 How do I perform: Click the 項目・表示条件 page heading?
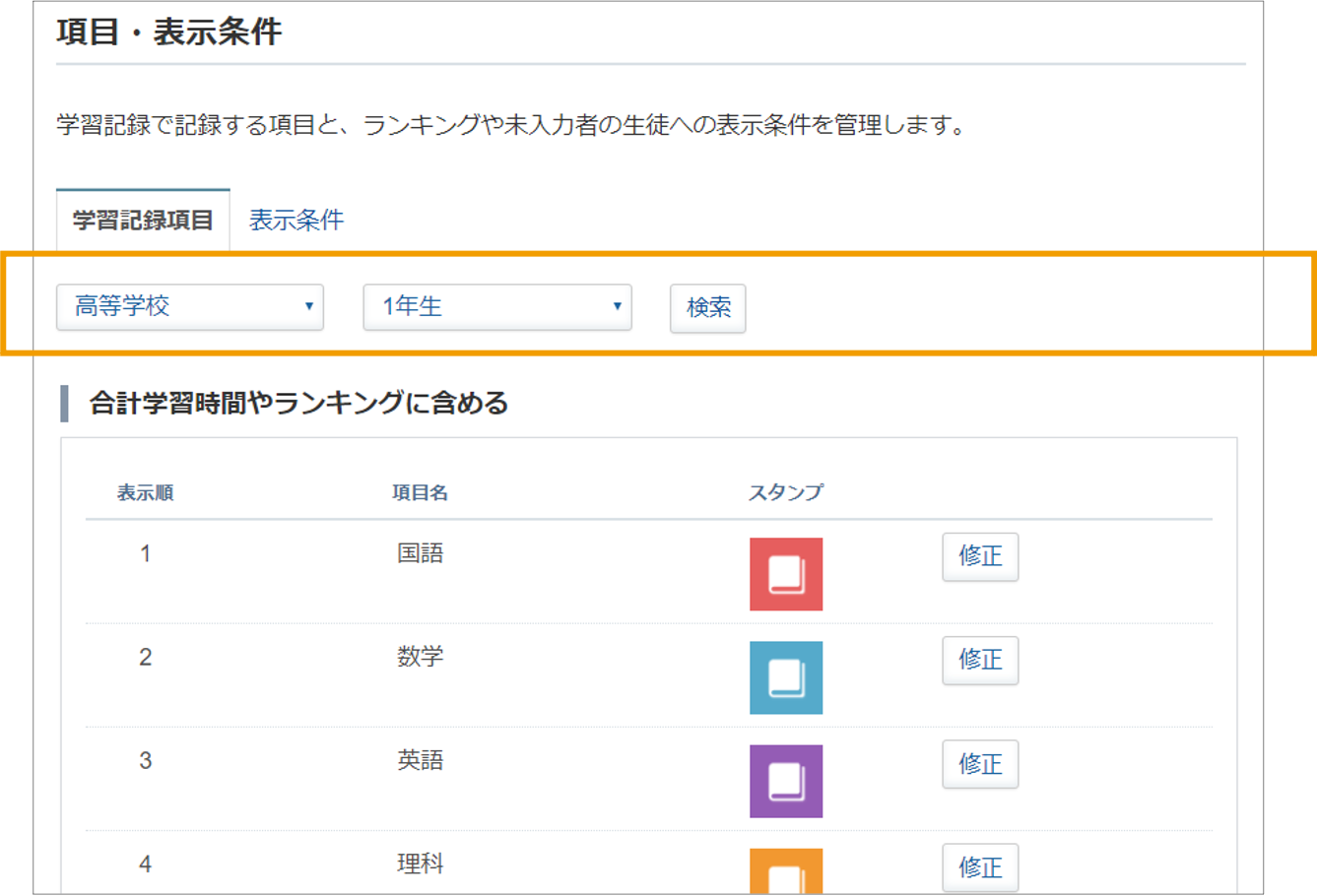pos(169,32)
